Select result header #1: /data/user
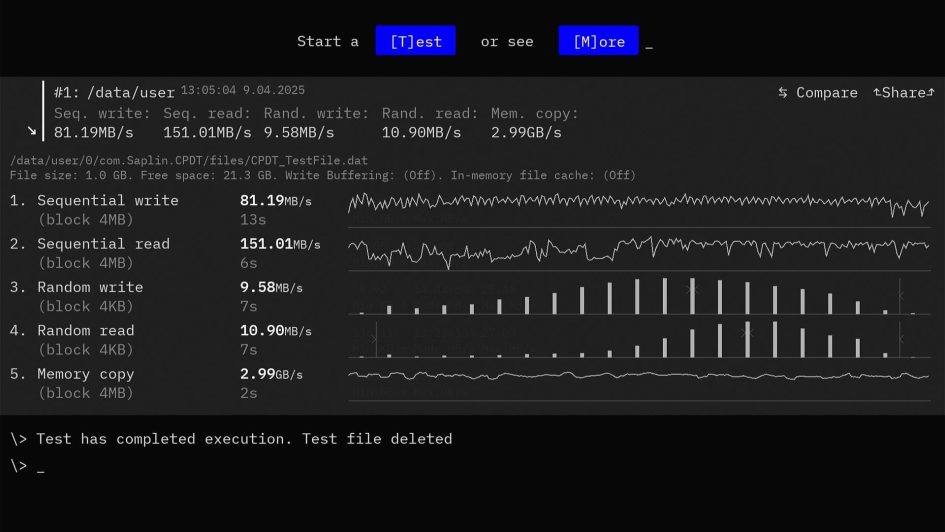Viewport: 945px width, 532px height. pos(114,93)
